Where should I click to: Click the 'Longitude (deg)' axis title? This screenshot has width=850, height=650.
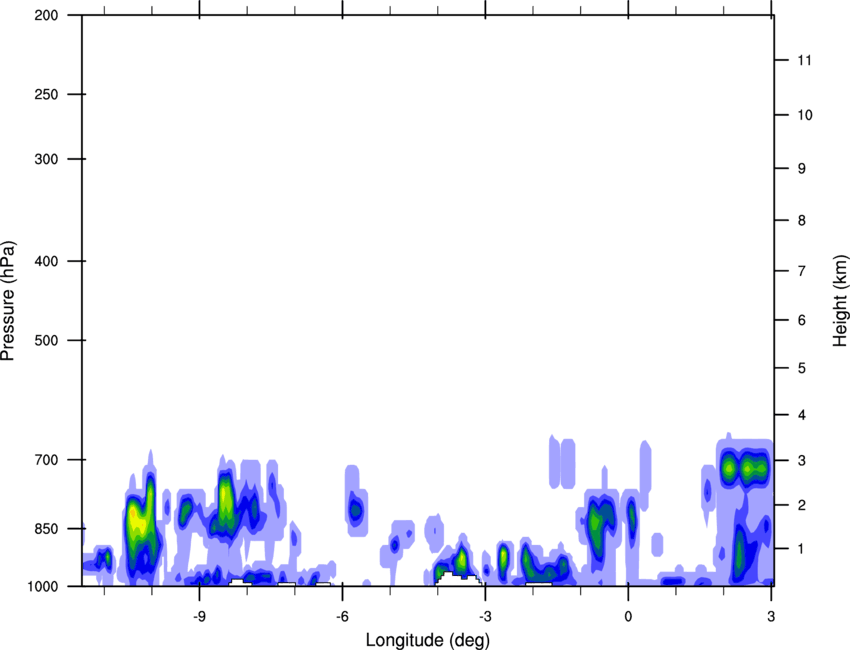pyautogui.click(x=428, y=640)
